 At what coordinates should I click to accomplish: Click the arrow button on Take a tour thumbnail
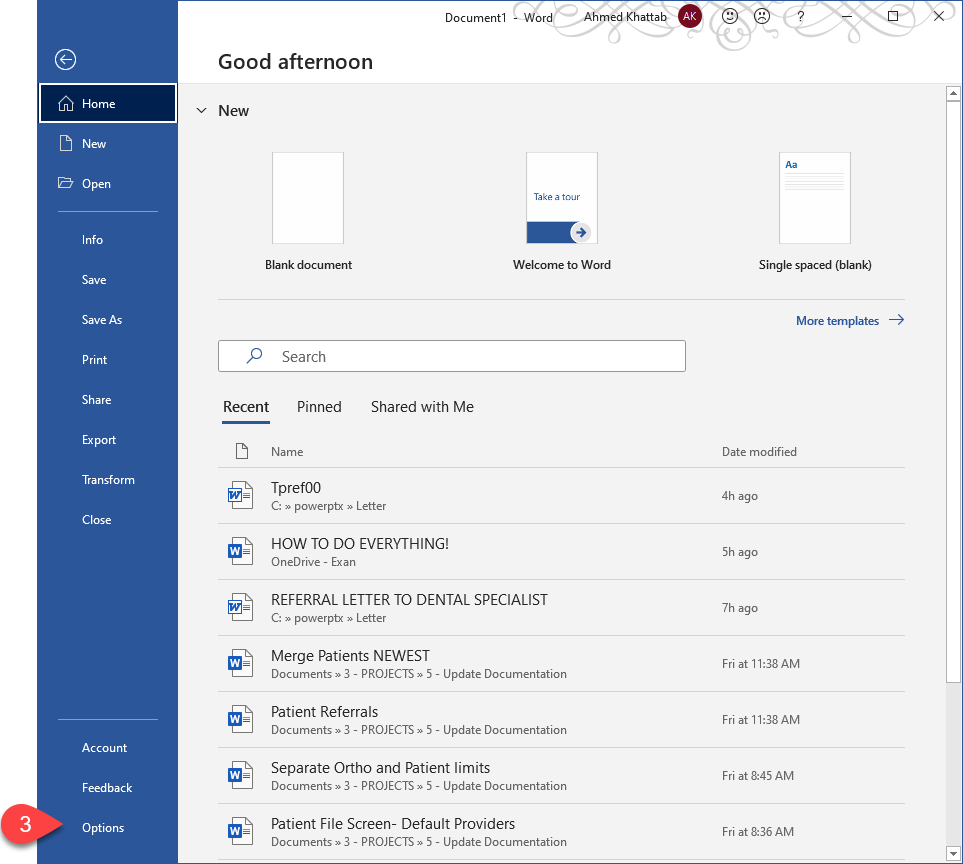tap(580, 233)
